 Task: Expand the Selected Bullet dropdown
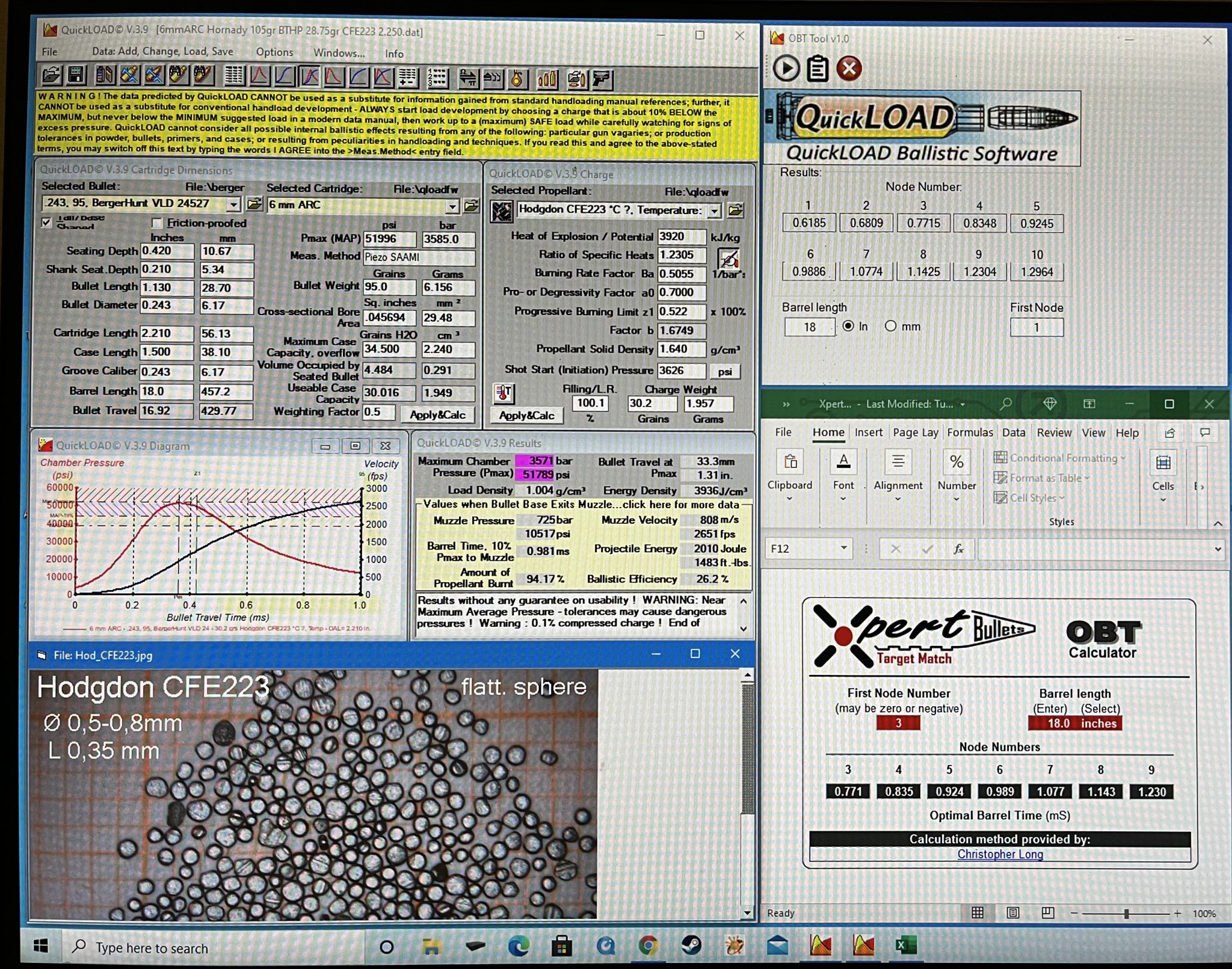pyautogui.click(x=233, y=205)
